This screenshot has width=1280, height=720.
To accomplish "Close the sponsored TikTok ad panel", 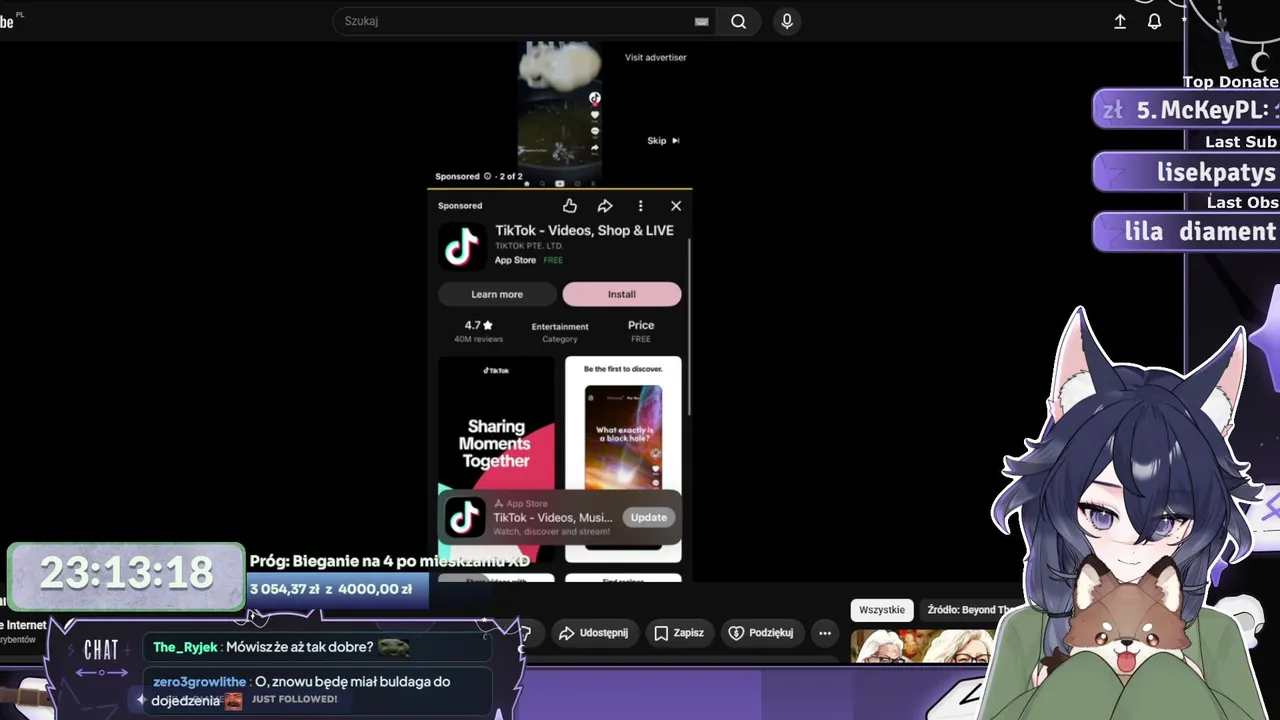I will [x=676, y=206].
